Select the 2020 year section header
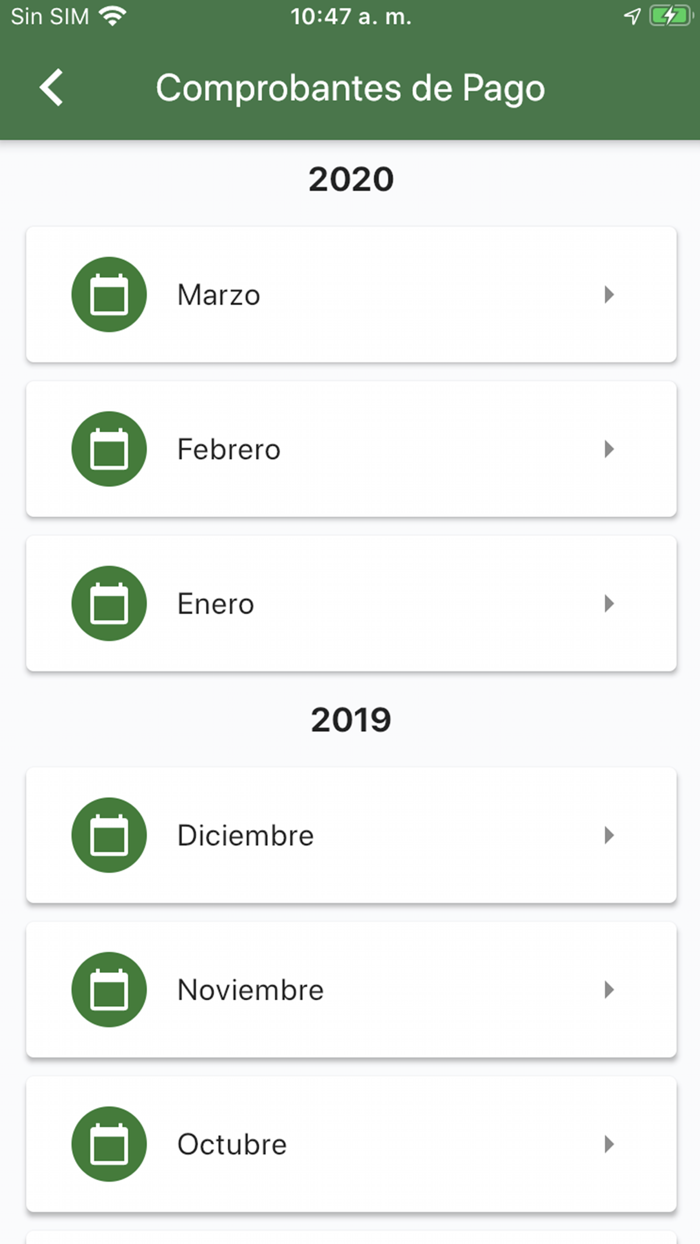700x1244 pixels. [350, 178]
